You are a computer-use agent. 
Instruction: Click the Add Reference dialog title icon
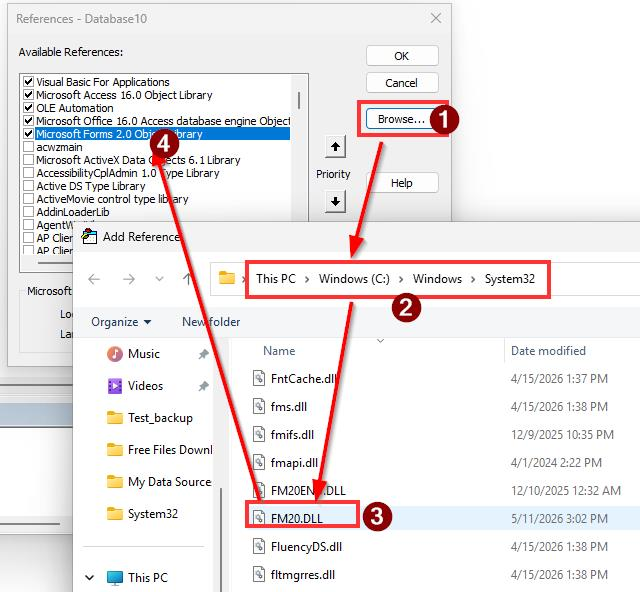click(x=89, y=236)
